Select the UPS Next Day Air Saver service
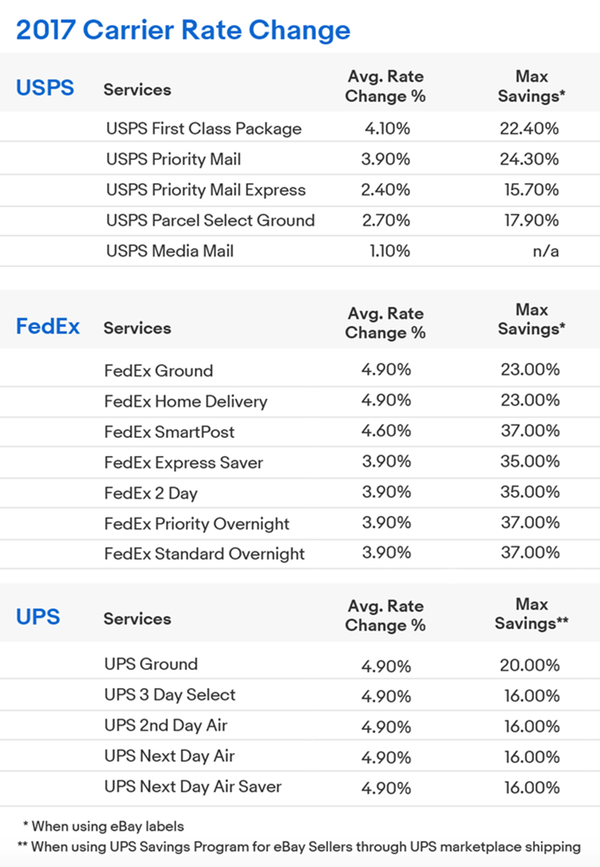600x867 pixels. click(x=194, y=786)
